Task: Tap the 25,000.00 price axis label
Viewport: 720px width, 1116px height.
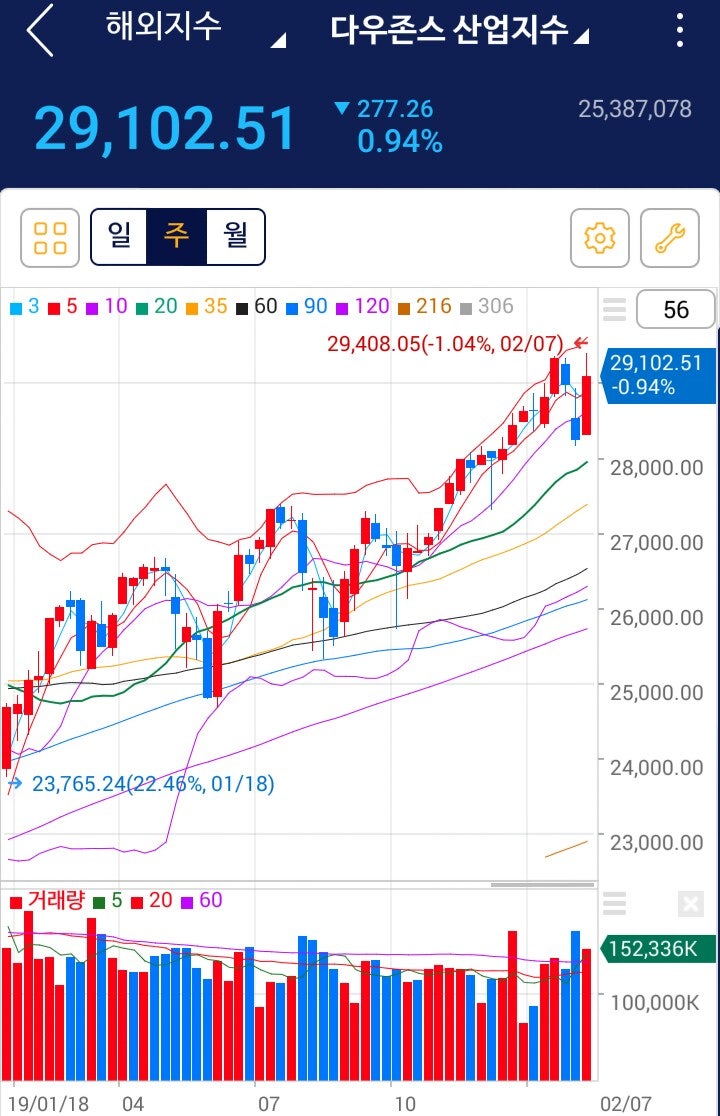Action: [x=657, y=693]
